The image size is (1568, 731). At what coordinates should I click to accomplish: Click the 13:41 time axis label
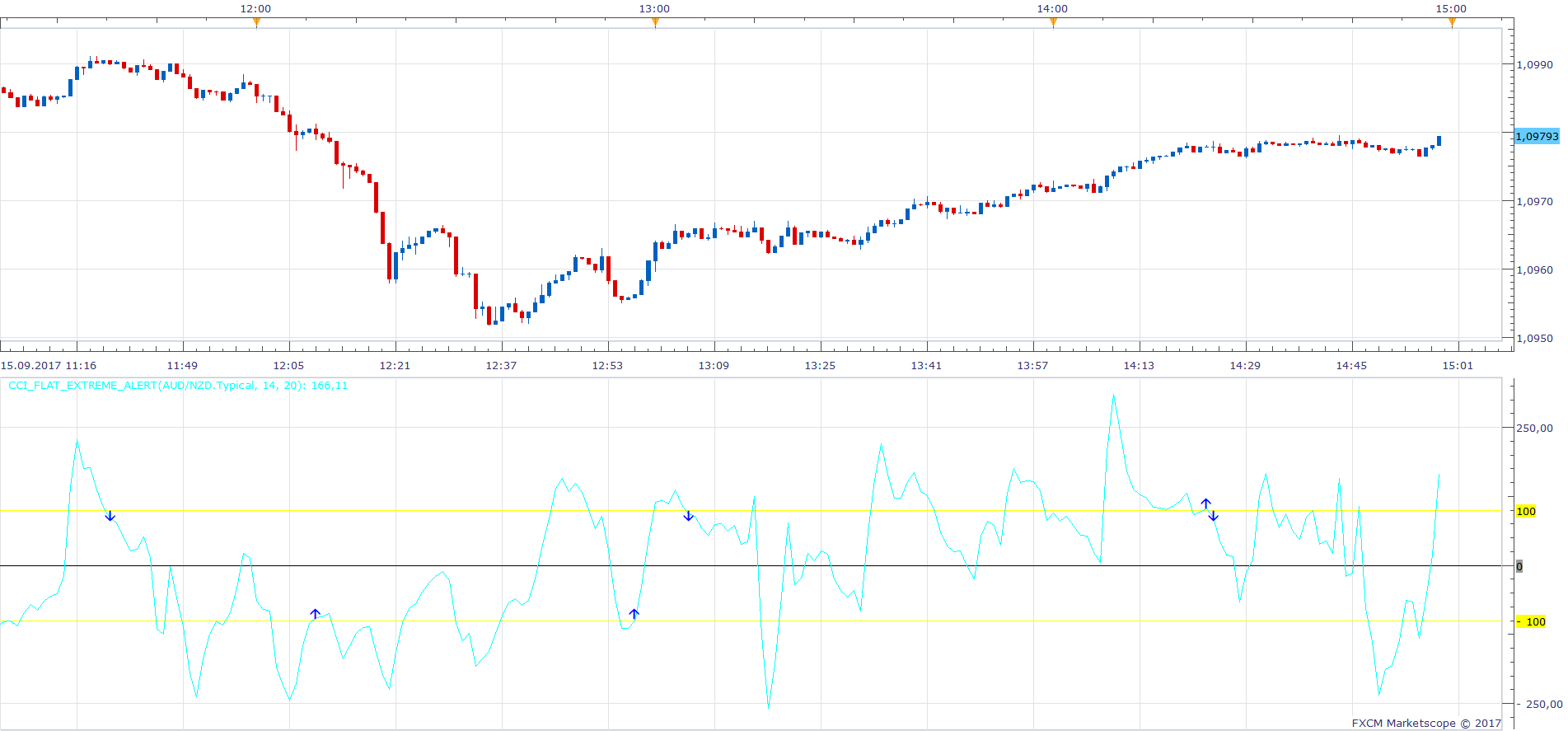point(926,365)
